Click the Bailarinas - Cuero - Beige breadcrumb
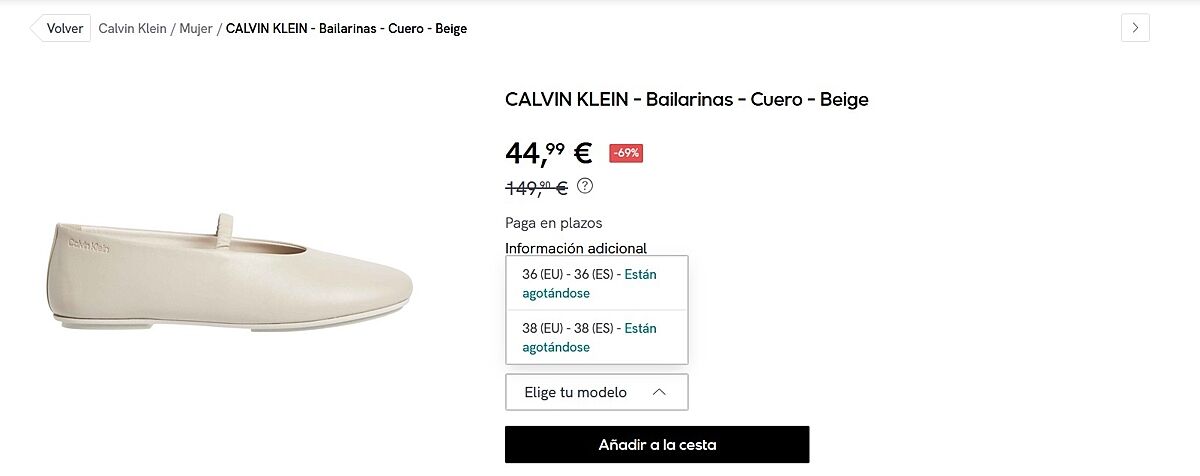 pyautogui.click(x=346, y=28)
